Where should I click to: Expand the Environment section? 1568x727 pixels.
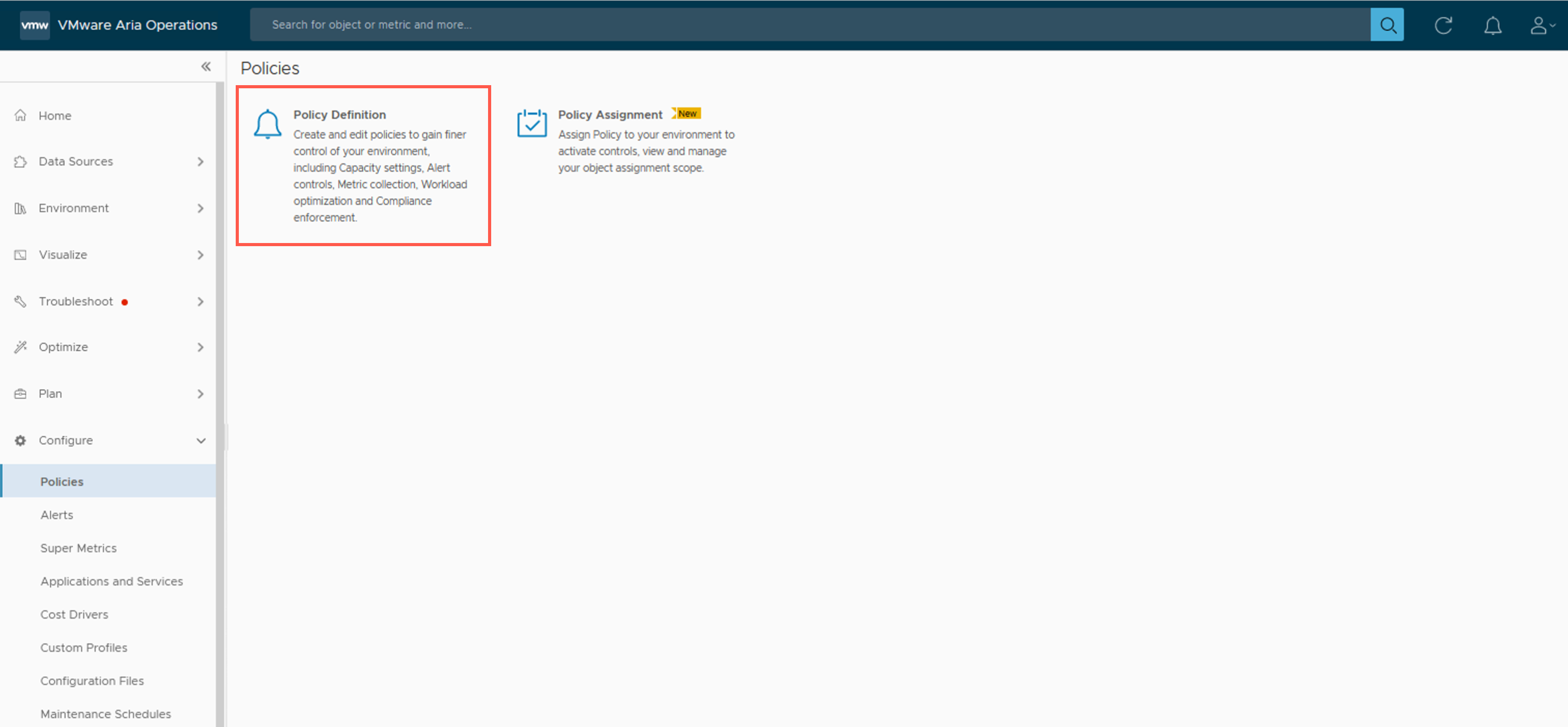(x=200, y=208)
